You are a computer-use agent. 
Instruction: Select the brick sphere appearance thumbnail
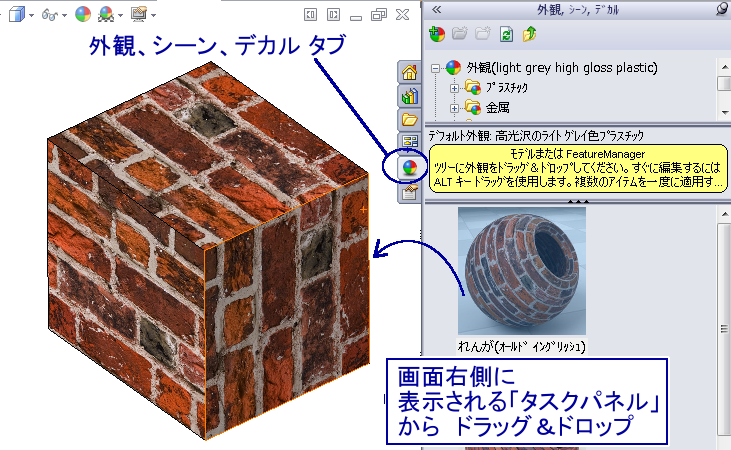(x=522, y=270)
